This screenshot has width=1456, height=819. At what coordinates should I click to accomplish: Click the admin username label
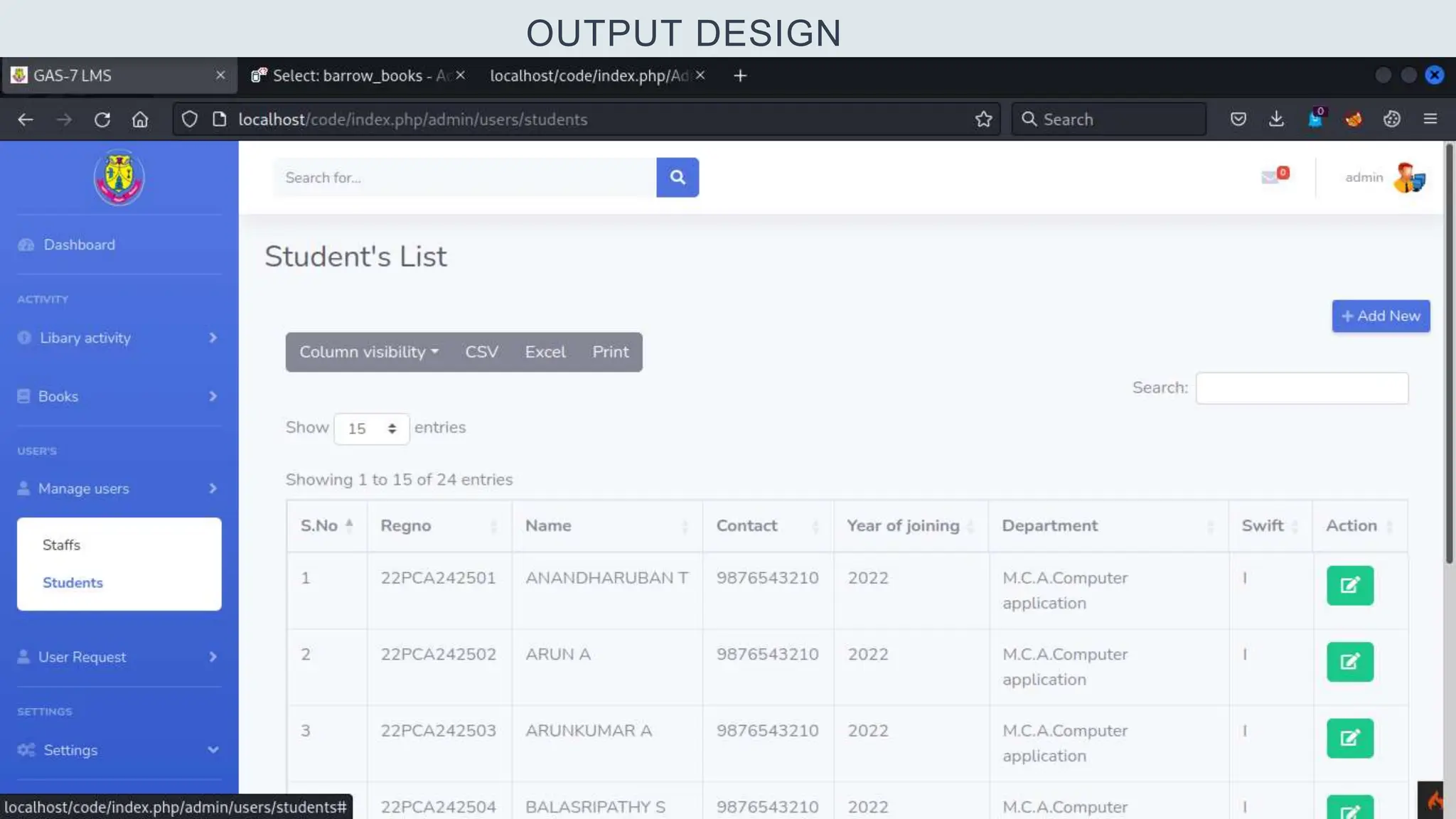[1364, 177]
